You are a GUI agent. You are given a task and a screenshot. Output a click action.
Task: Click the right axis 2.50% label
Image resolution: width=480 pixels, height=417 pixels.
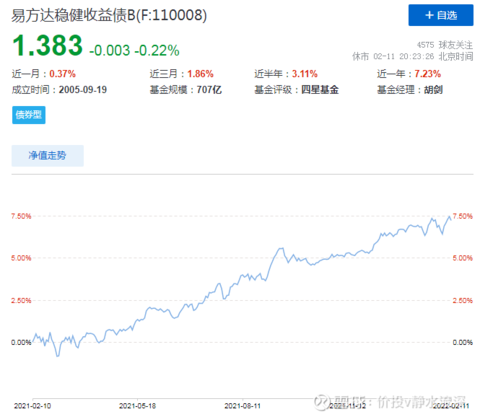[x=462, y=300]
